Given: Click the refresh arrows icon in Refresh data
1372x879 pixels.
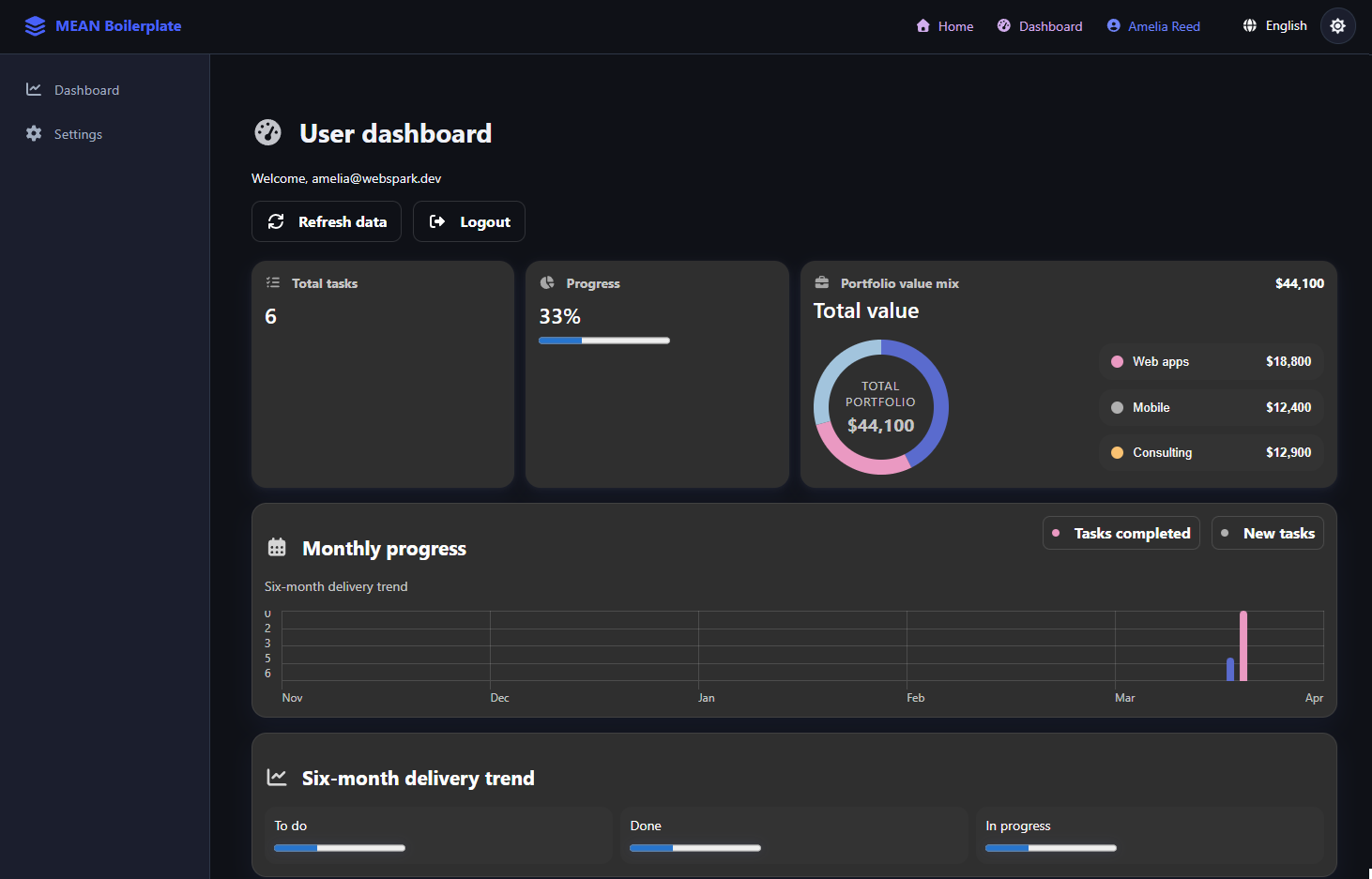Looking at the screenshot, I should (x=276, y=221).
